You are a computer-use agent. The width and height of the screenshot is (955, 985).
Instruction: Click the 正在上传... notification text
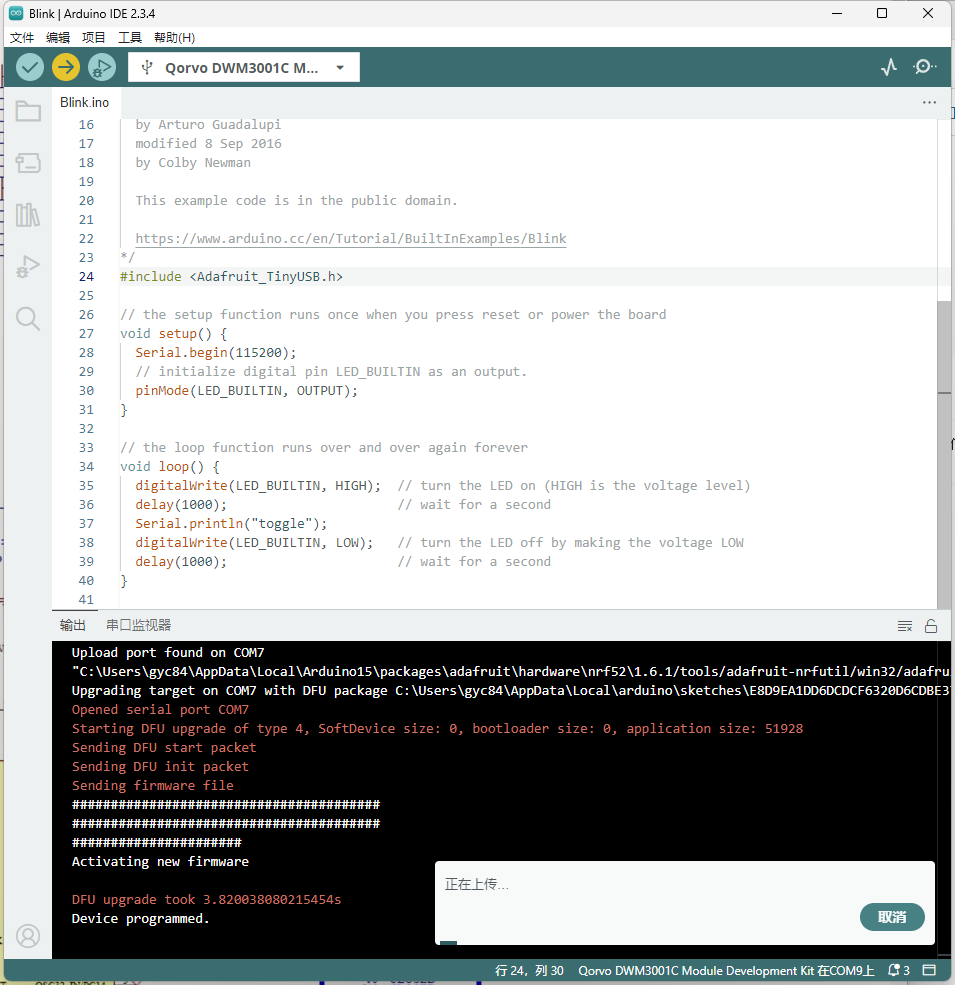click(477, 884)
